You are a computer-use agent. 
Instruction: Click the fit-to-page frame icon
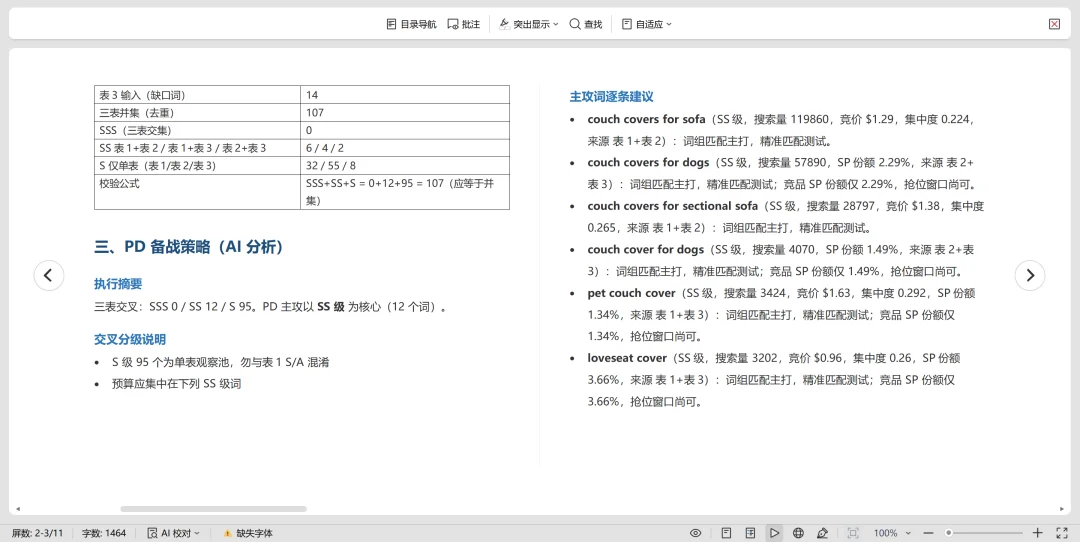coord(853,533)
